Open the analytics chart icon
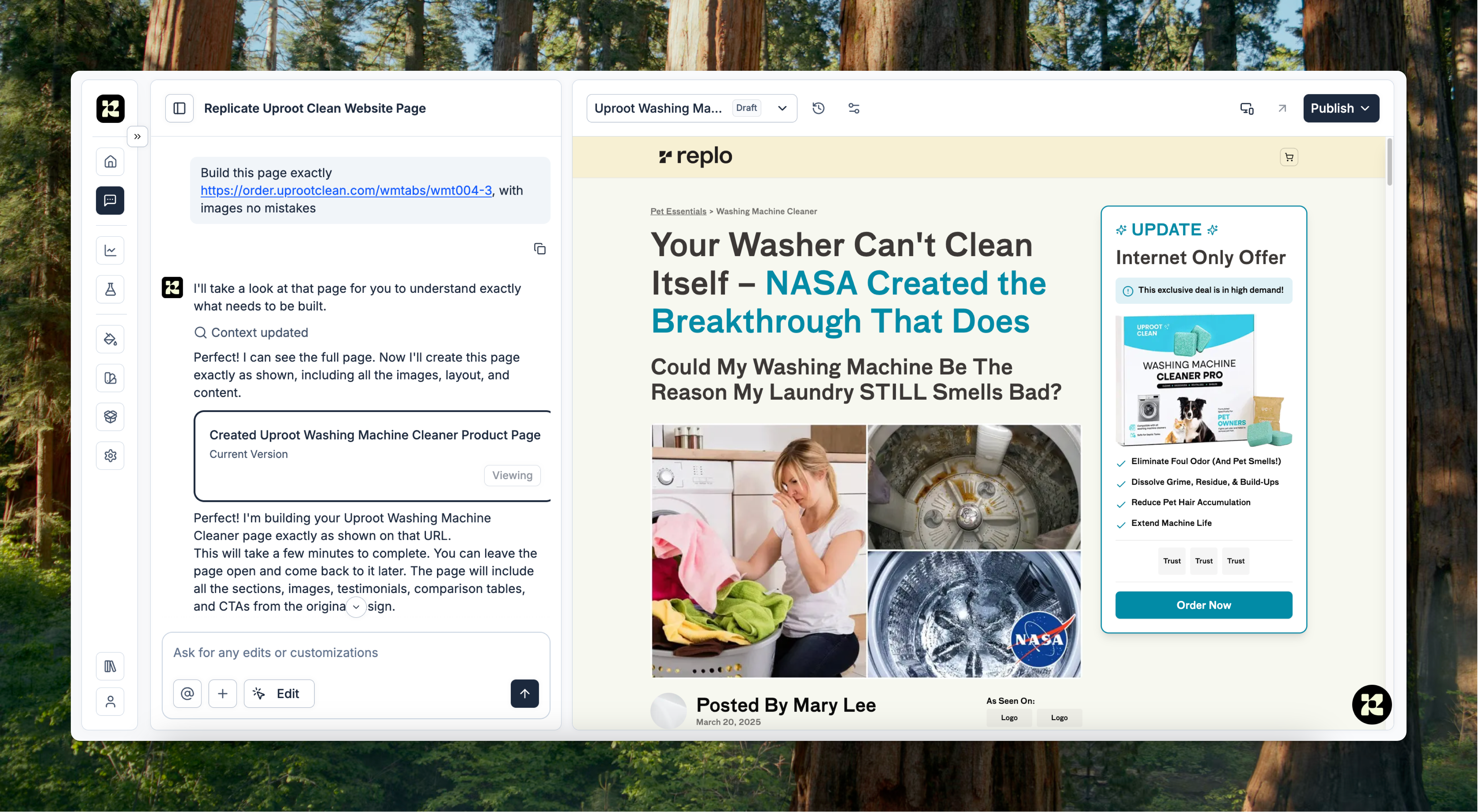 coord(110,251)
